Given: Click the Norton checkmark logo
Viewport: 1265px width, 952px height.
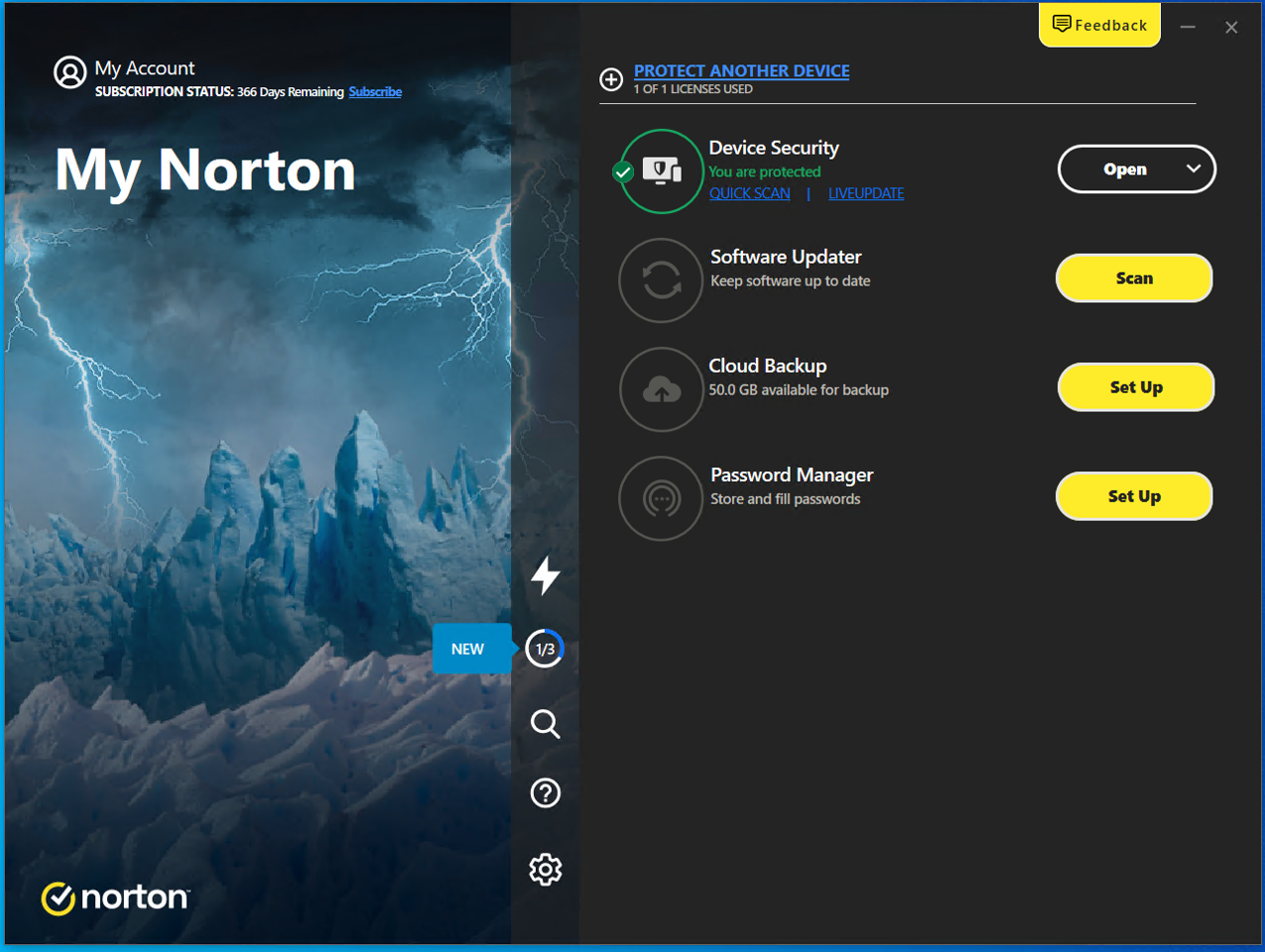Looking at the screenshot, I should tap(58, 898).
